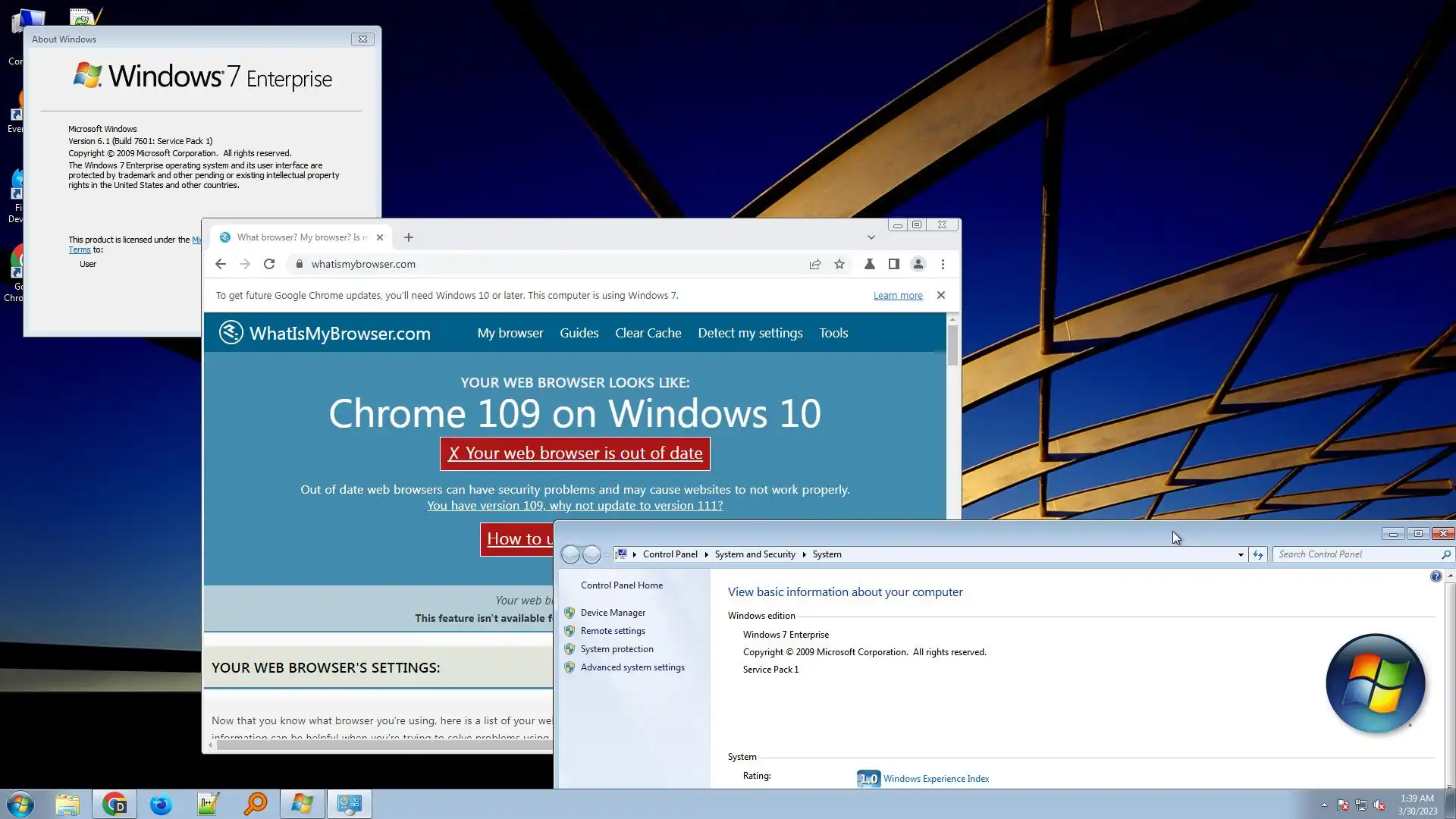
Task: Bookmark this tab with the star icon
Action: coord(839,264)
